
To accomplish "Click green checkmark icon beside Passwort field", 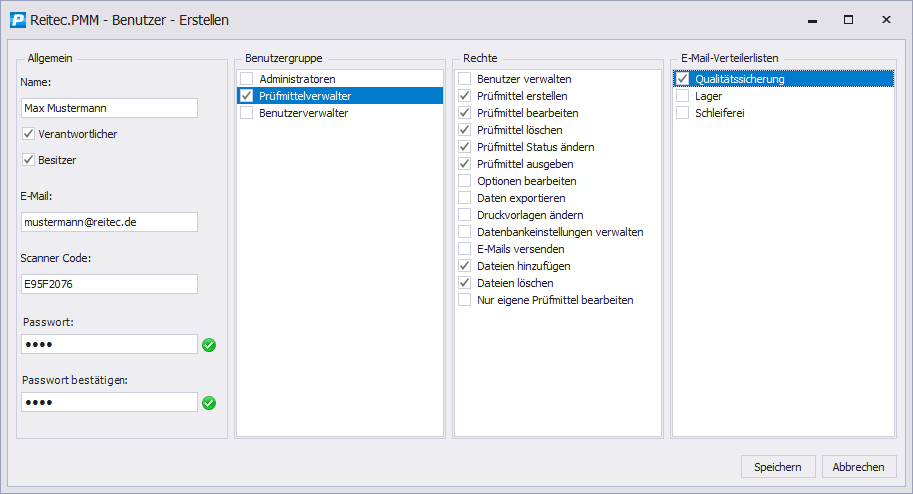I will [x=209, y=345].
